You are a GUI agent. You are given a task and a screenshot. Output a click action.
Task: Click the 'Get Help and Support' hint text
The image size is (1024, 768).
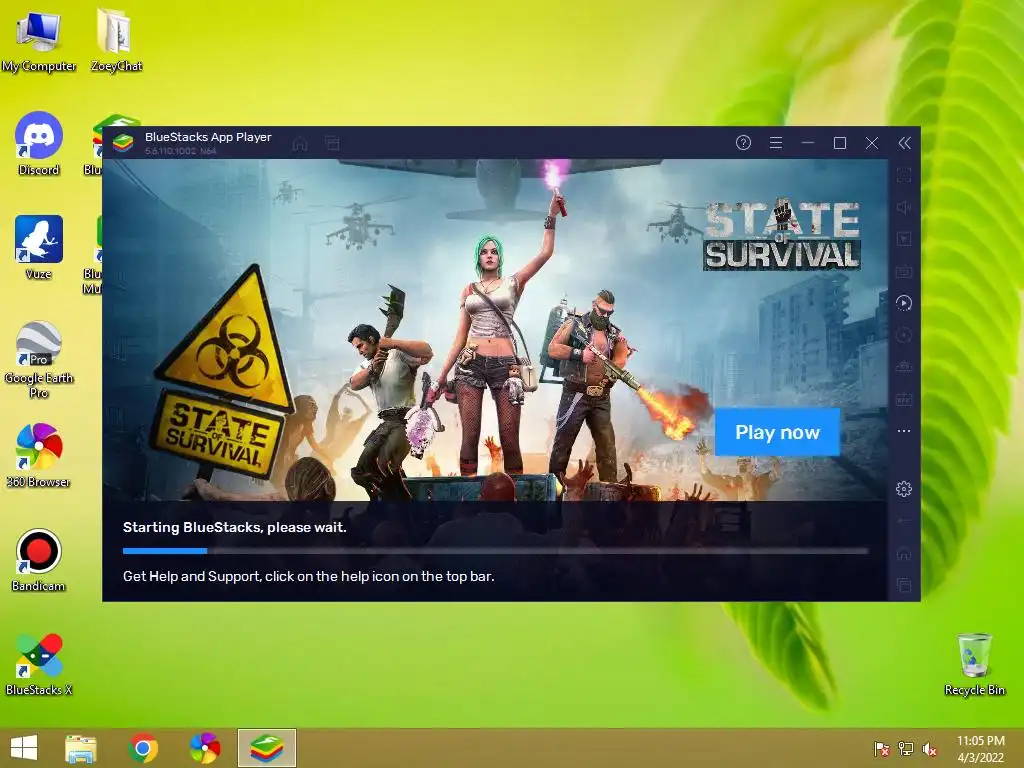[x=308, y=576]
